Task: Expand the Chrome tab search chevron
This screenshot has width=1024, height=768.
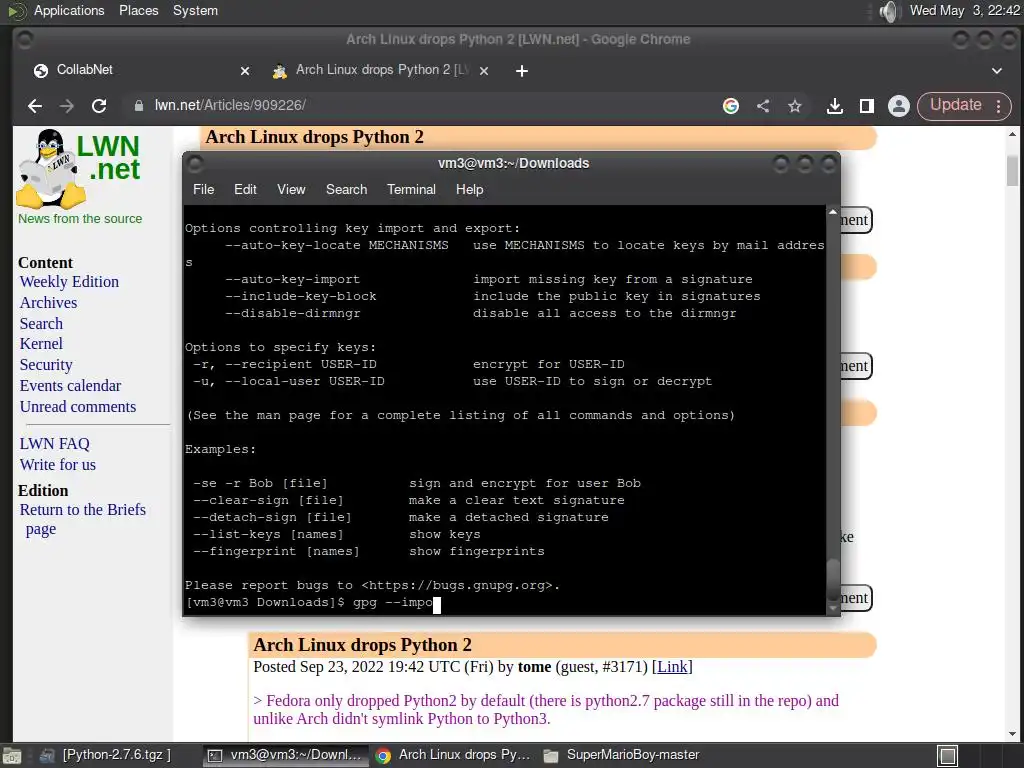Action: pyautogui.click(x=997, y=71)
